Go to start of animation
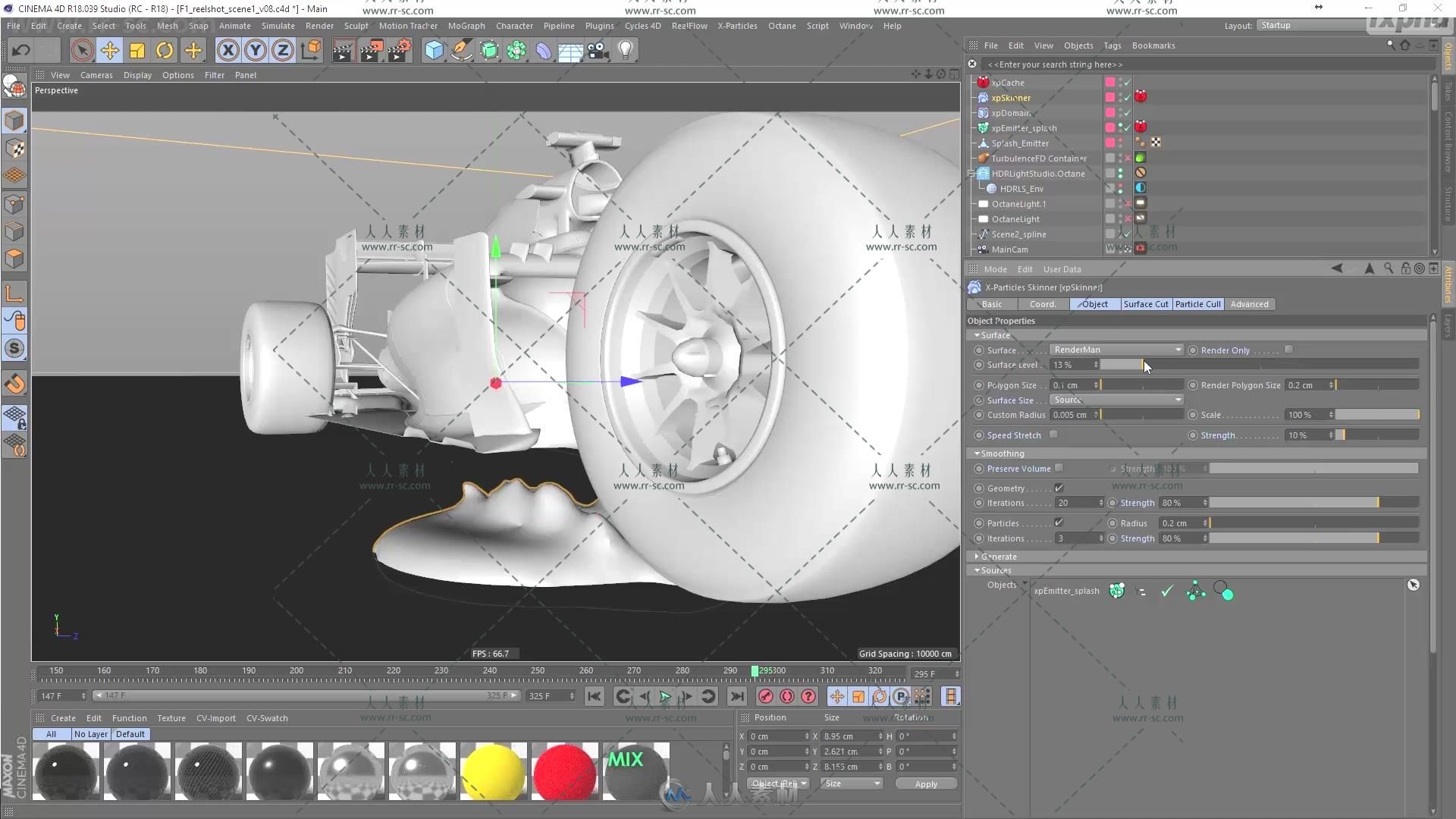The height and width of the screenshot is (819, 1456). [595, 696]
